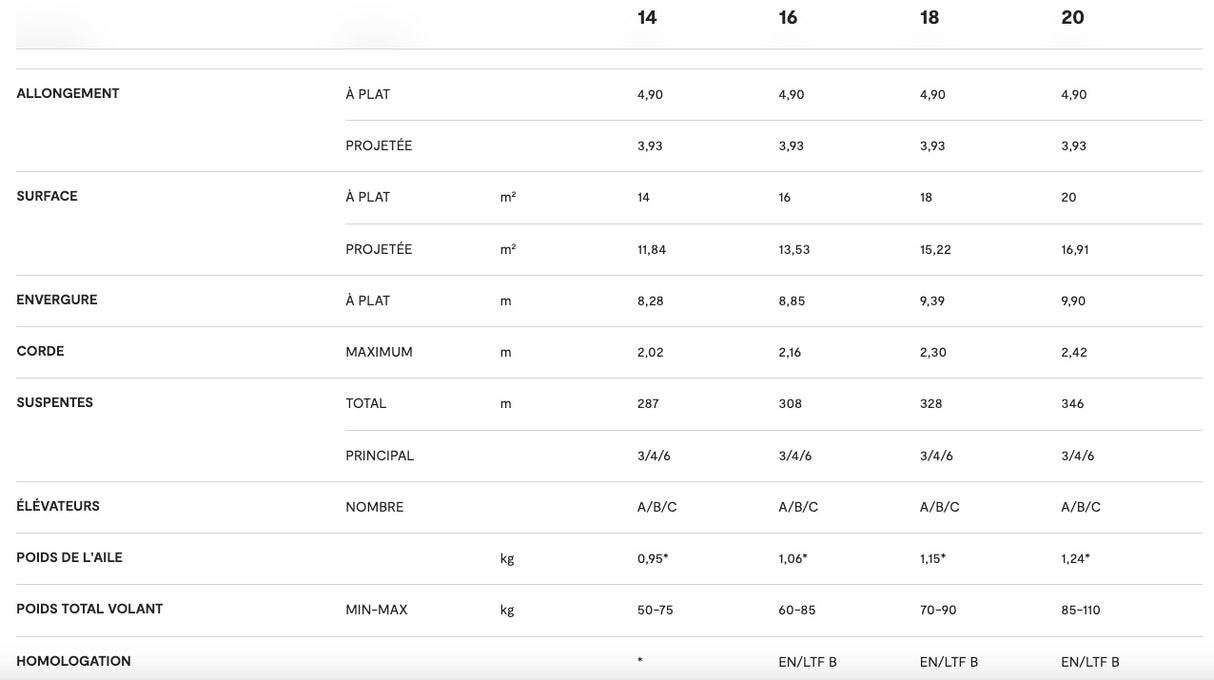Select the maximum chord value 2,02
This screenshot has width=1214, height=680.
coord(650,353)
